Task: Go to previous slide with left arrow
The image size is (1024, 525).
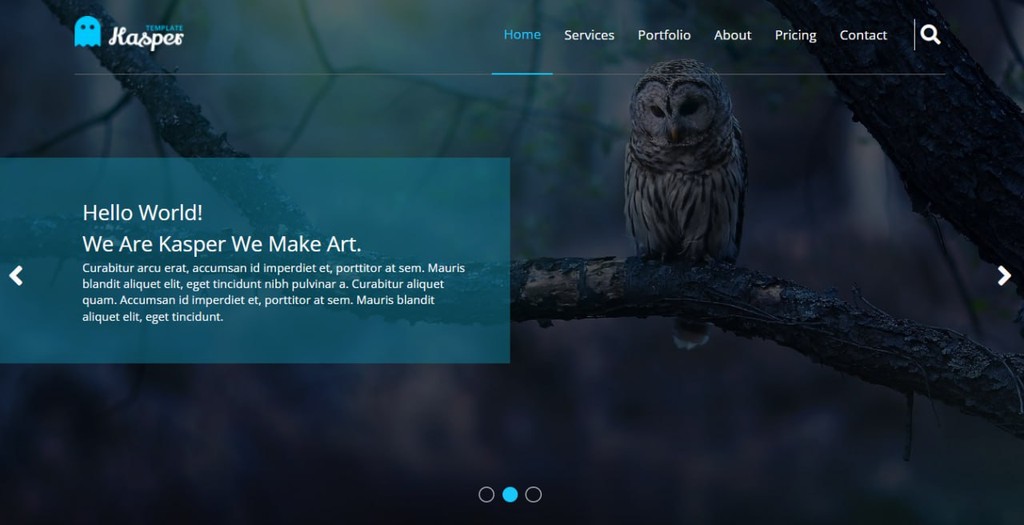Action: (16, 276)
